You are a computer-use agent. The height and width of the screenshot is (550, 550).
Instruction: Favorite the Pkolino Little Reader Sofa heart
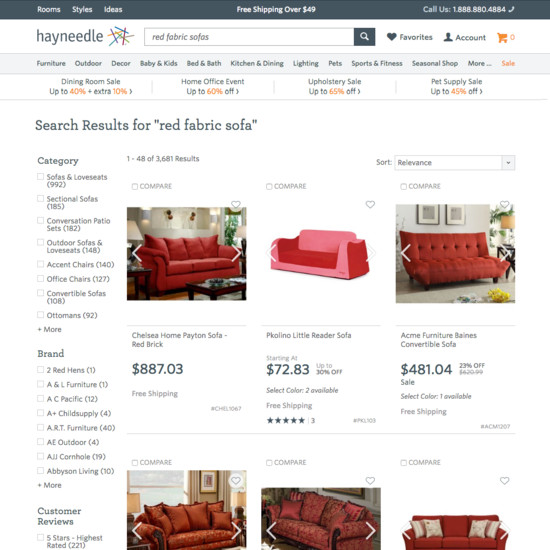(x=370, y=204)
